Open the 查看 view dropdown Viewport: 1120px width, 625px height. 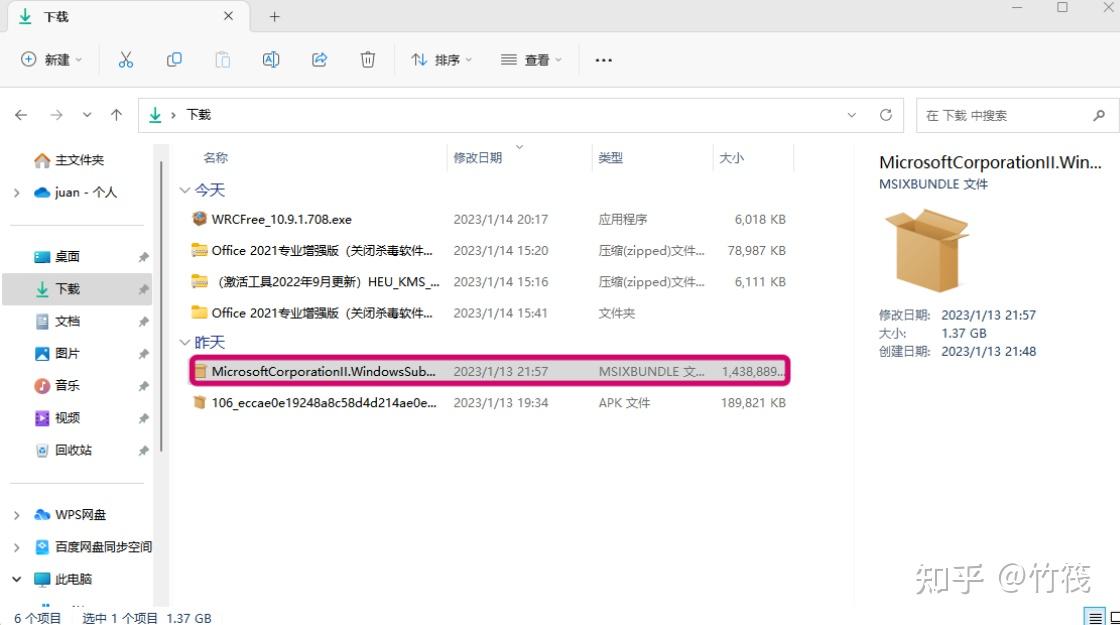(531, 60)
